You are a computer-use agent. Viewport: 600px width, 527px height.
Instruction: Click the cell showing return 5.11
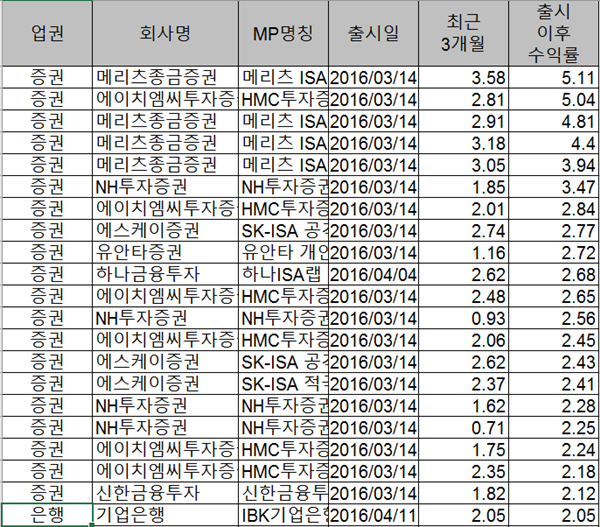554,78
